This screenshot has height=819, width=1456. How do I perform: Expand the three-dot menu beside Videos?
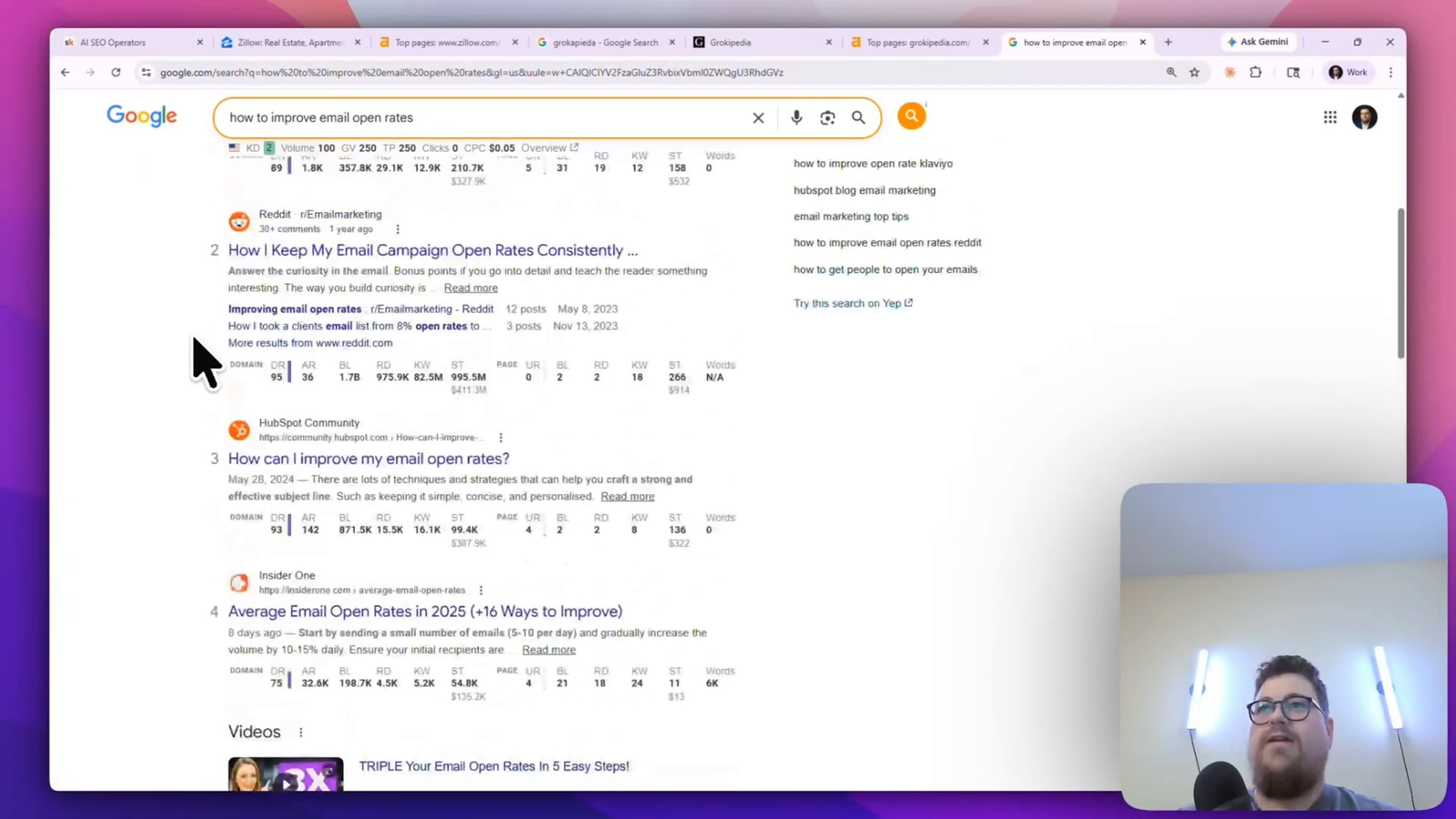300,731
